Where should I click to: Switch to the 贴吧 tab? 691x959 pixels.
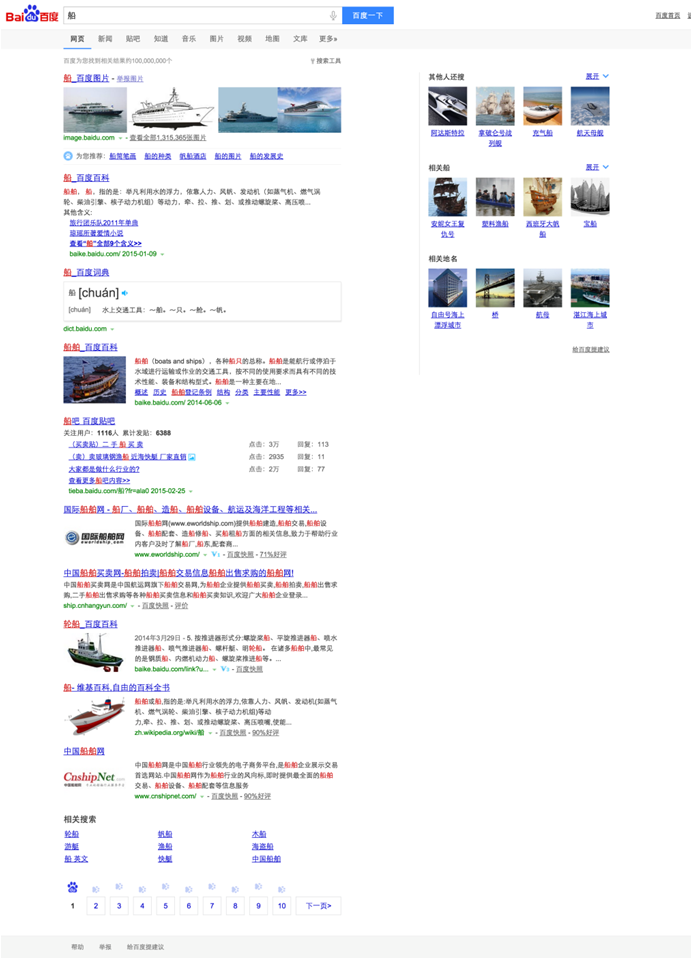[133, 39]
